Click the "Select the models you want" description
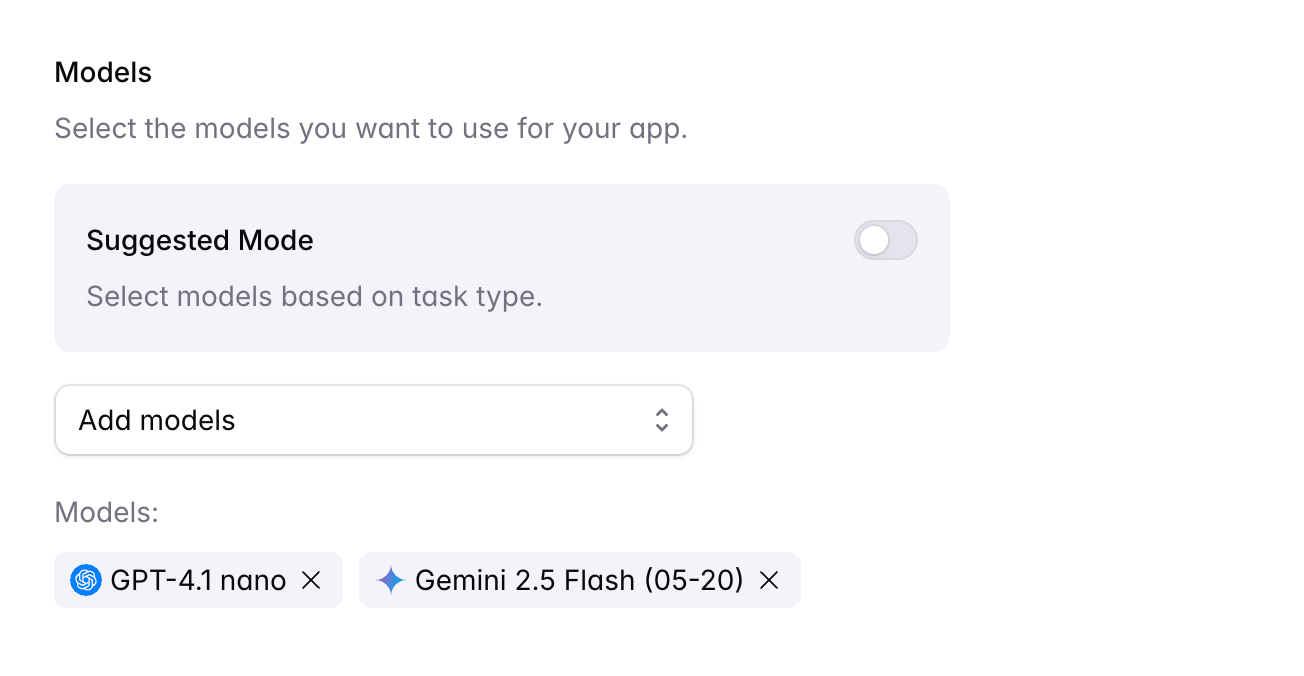 (x=371, y=129)
